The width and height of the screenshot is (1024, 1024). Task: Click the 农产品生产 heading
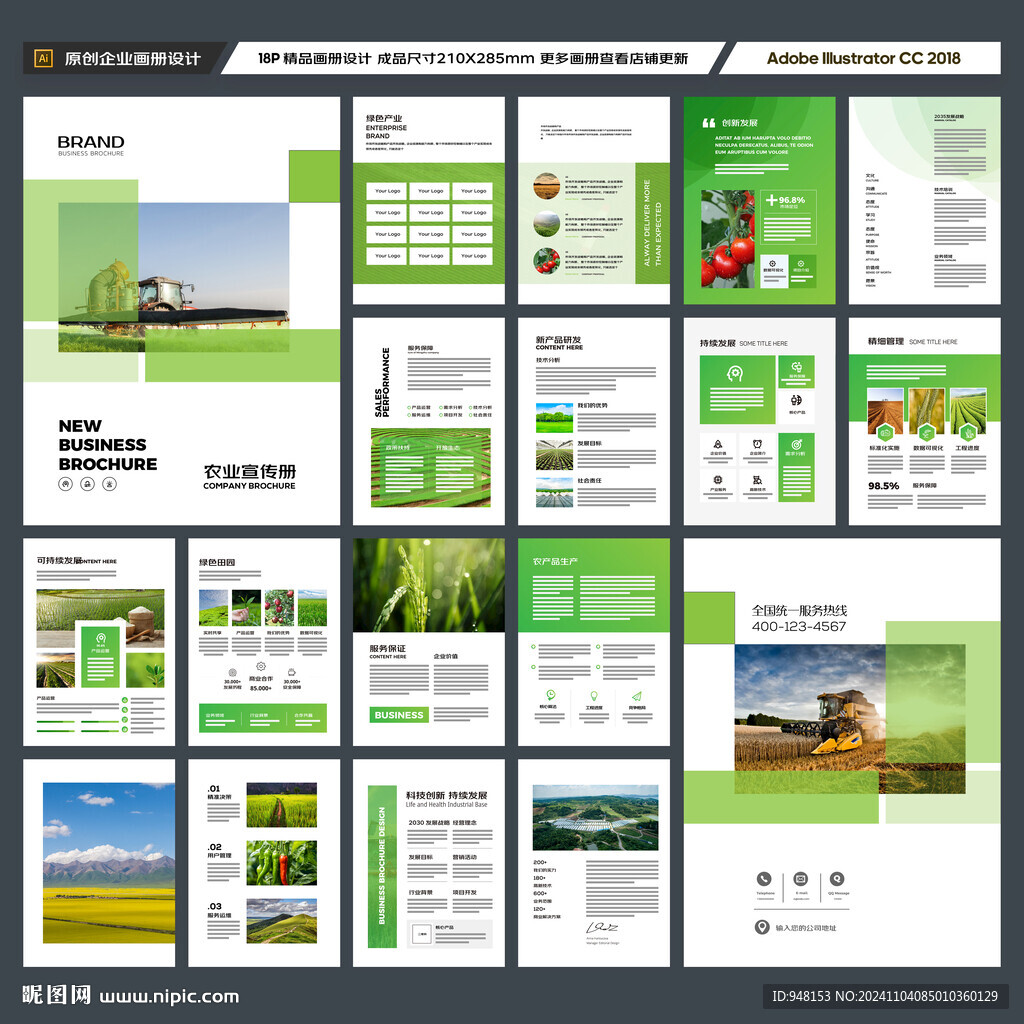point(555,561)
